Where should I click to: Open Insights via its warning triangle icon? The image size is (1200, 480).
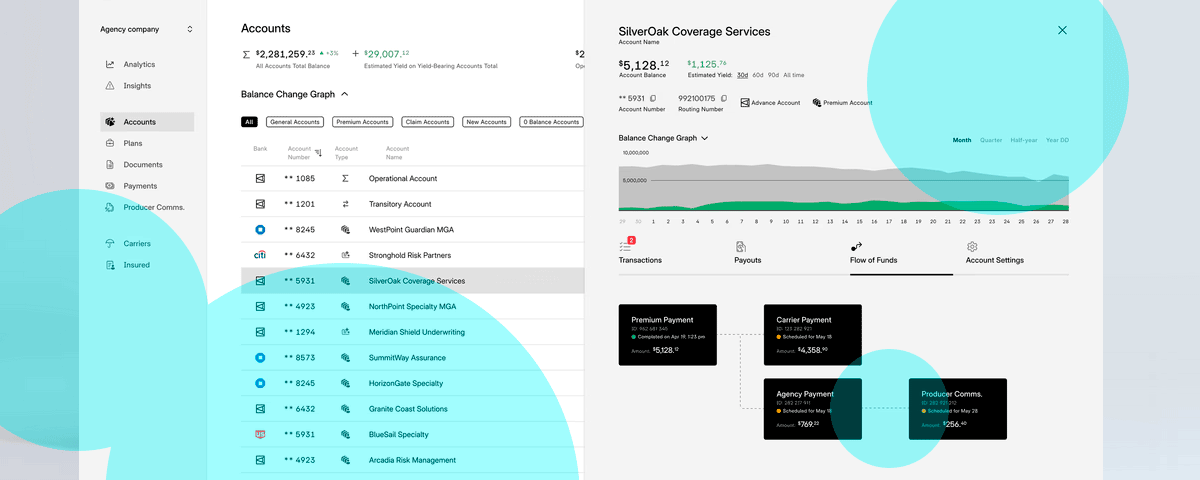pyautogui.click(x=110, y=86)
